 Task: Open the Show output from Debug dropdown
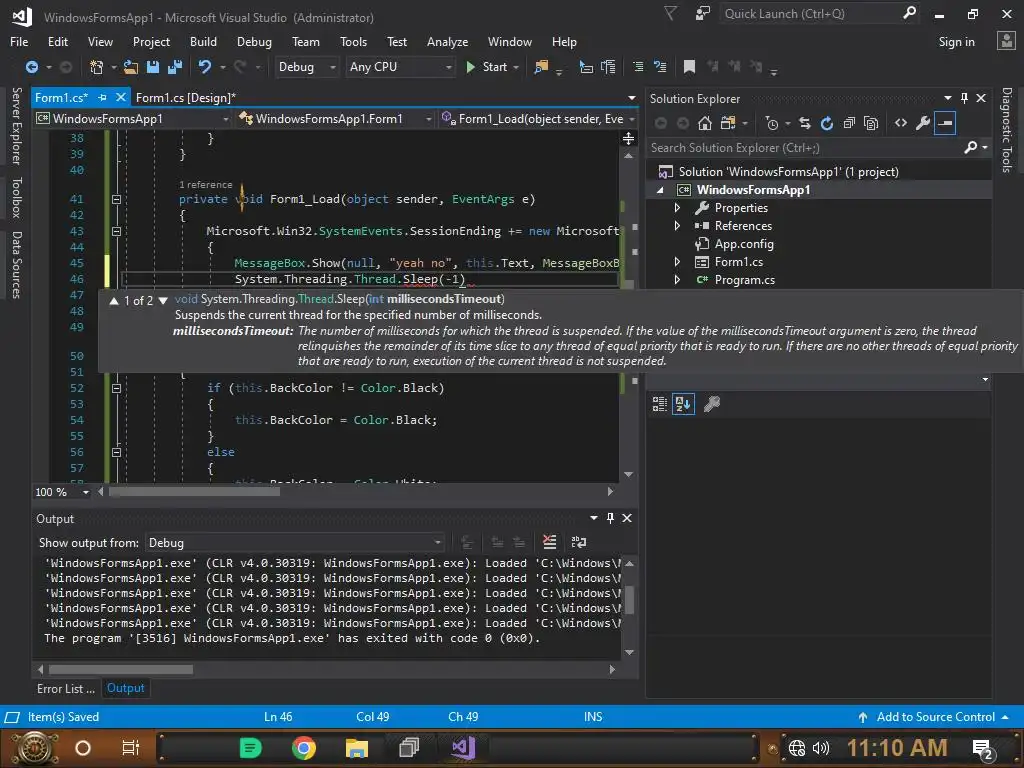coord(295,543)
